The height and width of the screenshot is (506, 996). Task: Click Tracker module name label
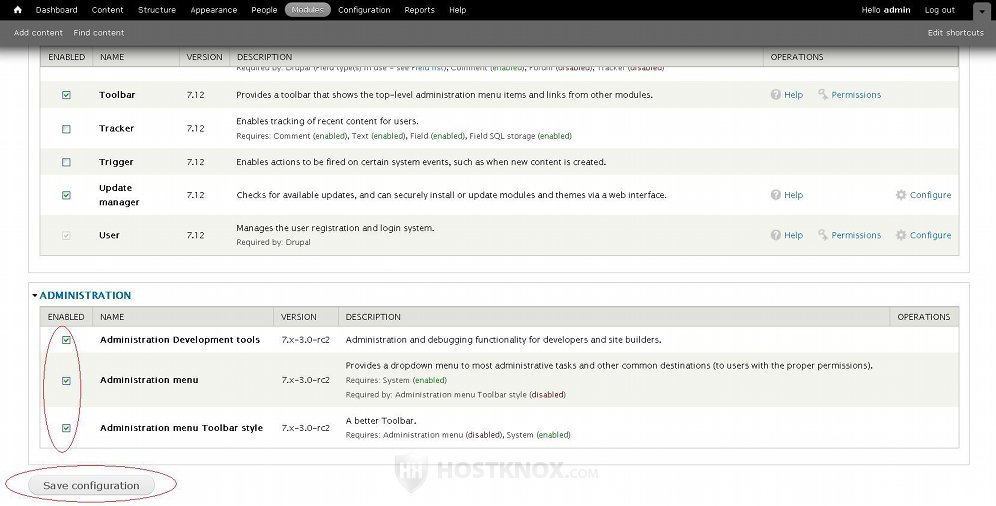pos(116,128)
